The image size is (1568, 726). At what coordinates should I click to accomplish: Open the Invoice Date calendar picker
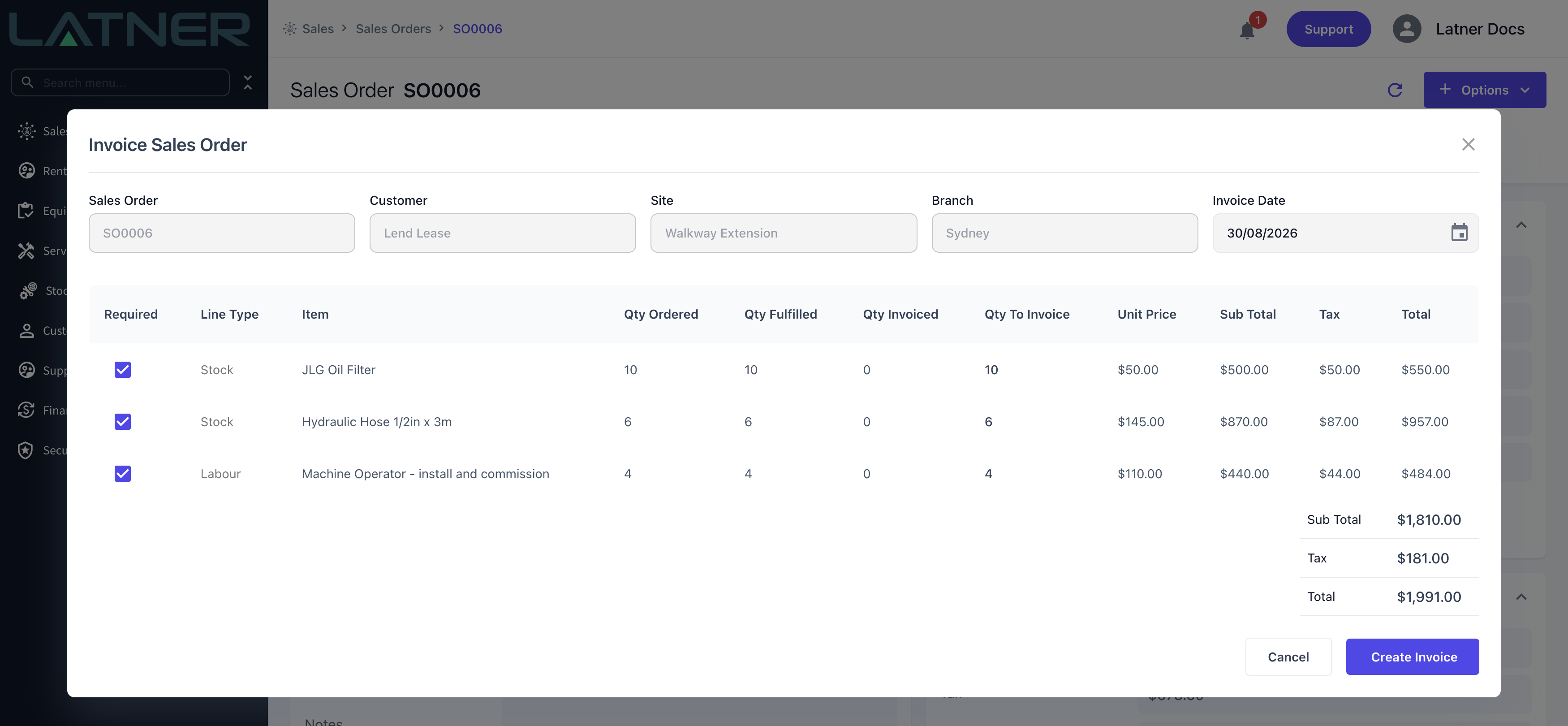pos(1459,233)
